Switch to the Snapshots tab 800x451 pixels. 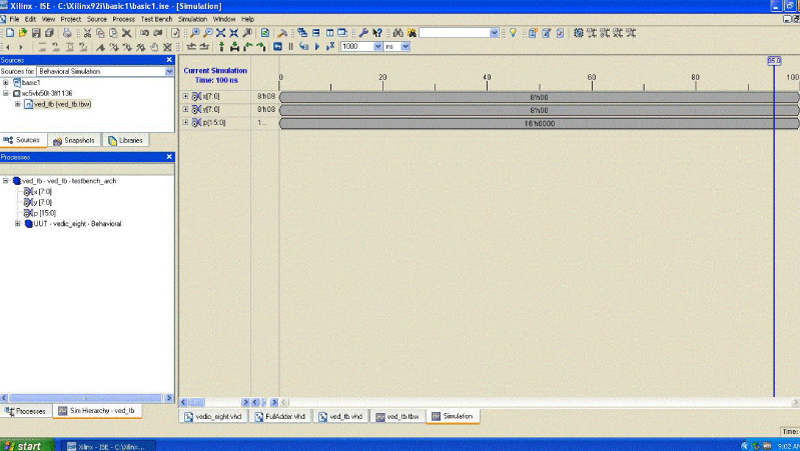(73, 141)
